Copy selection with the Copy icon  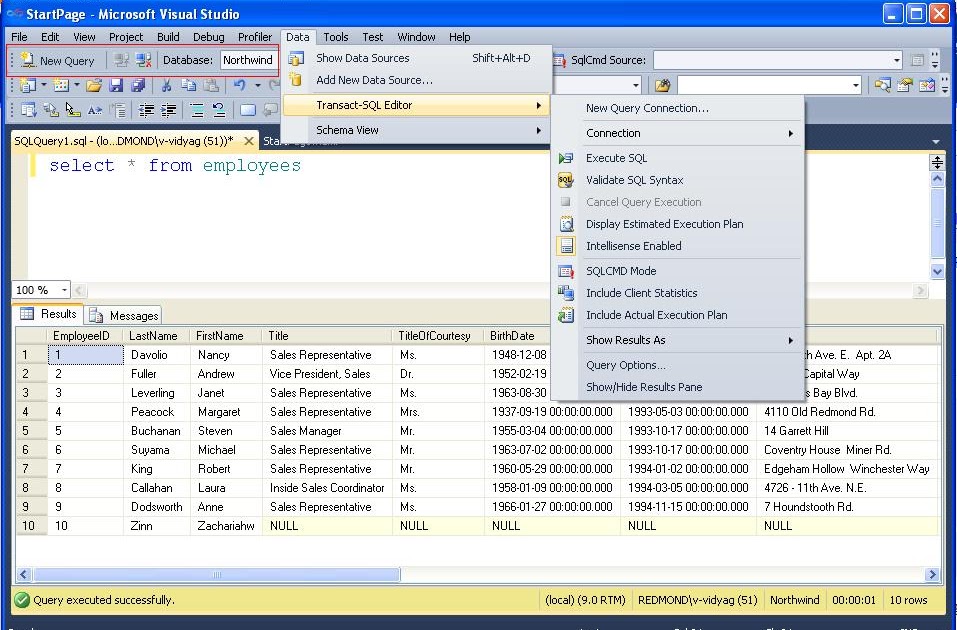point(189,86)
